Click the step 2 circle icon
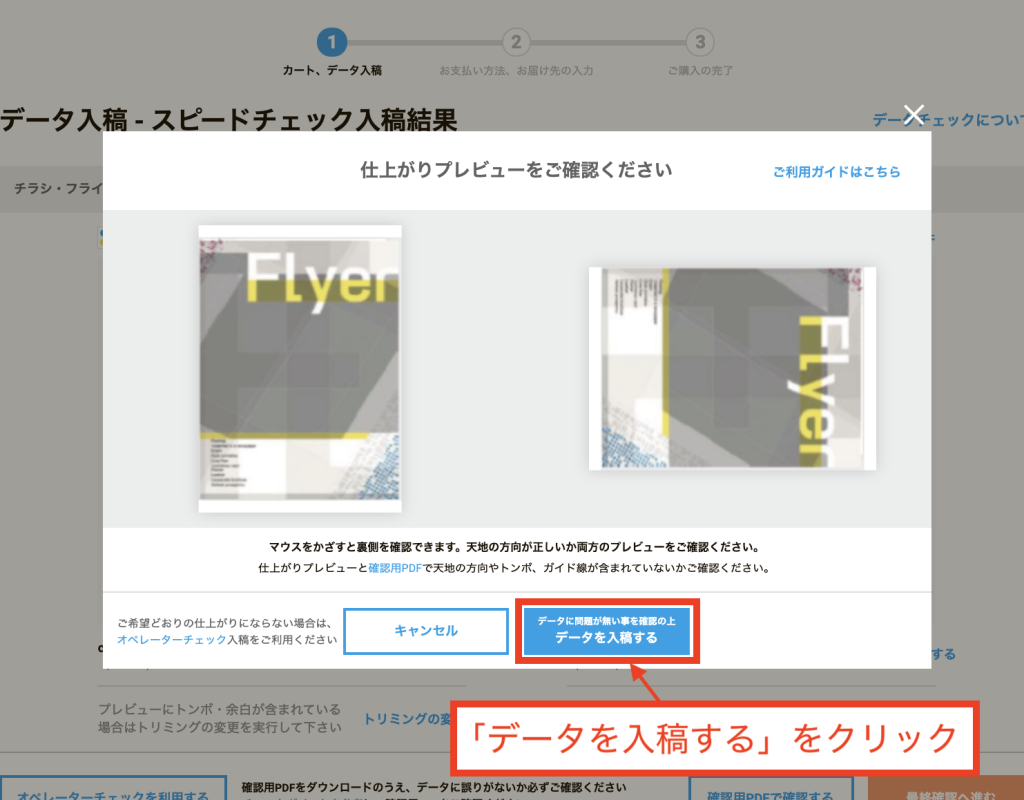 pyautogui.click(x=516, y=42)
